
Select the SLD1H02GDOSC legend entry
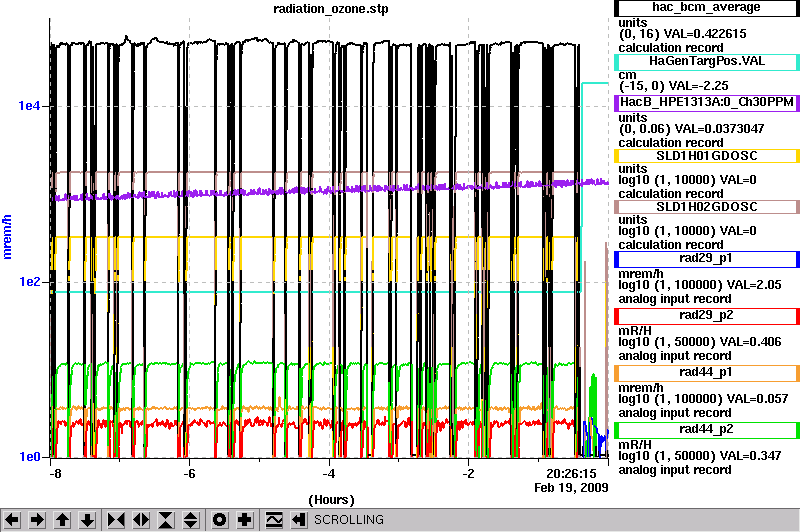tap(706, 207)
